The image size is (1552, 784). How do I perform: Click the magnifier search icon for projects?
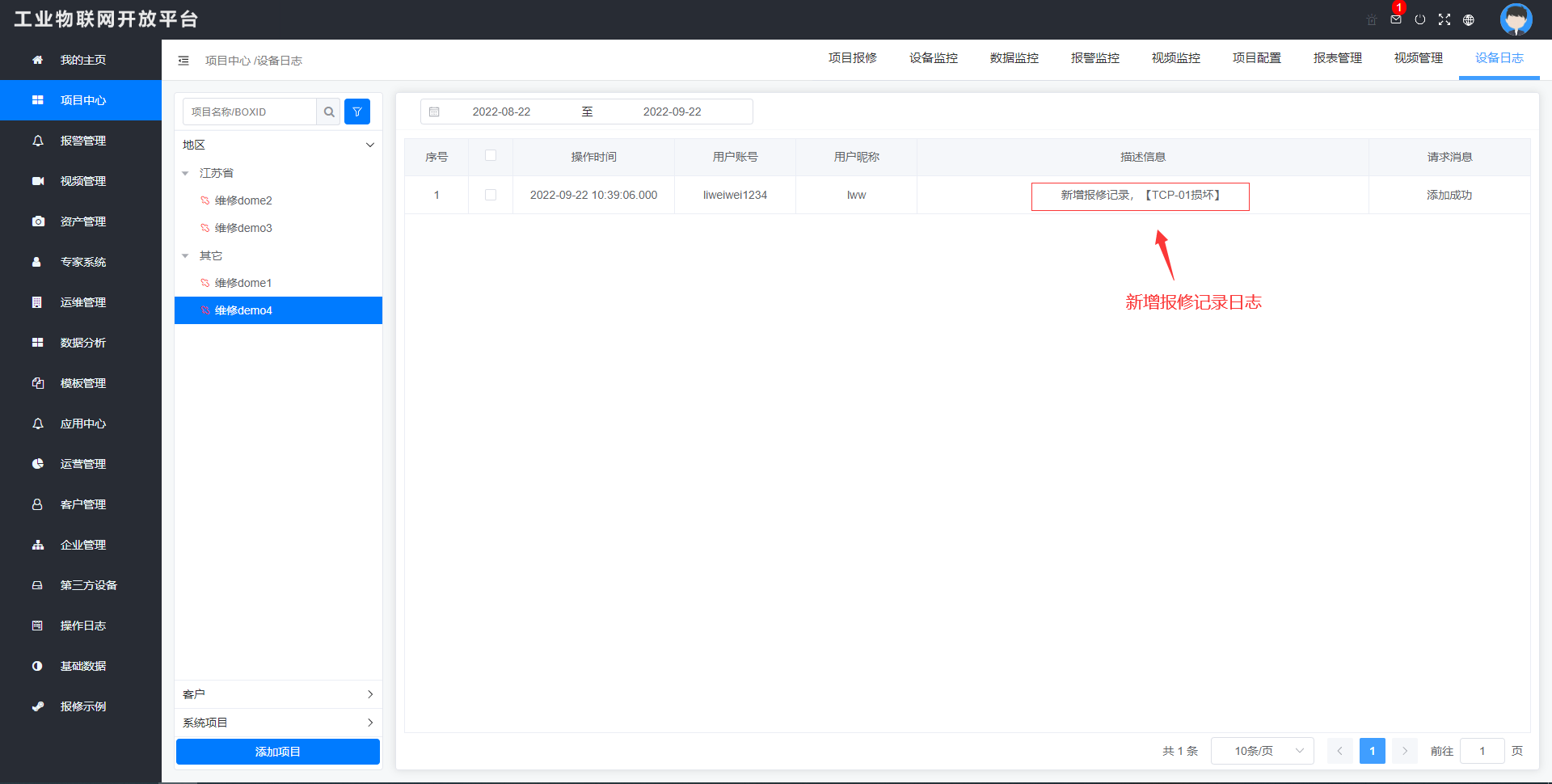329,112
